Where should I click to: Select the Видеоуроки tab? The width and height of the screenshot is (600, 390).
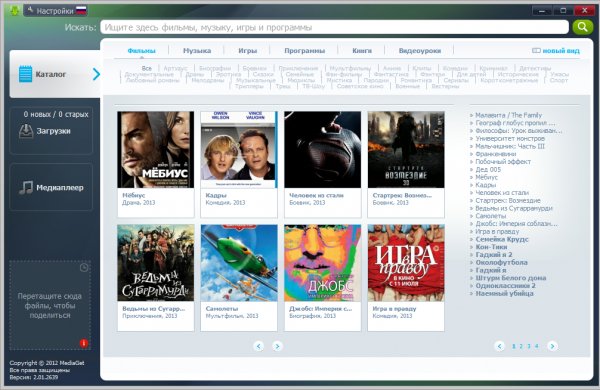(420, 51)
